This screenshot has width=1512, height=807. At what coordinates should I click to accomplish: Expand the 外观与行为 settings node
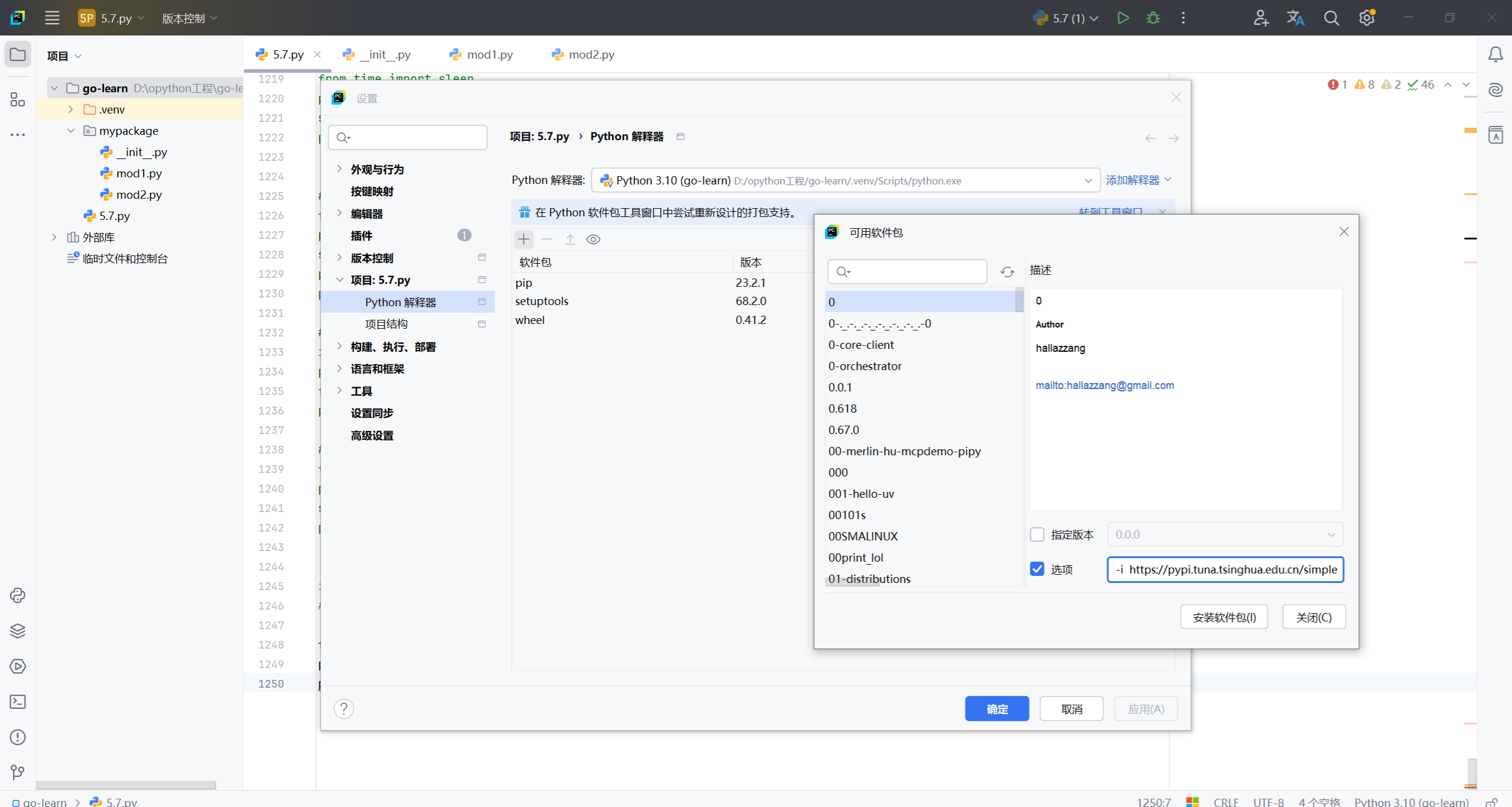tap(340, 169)
